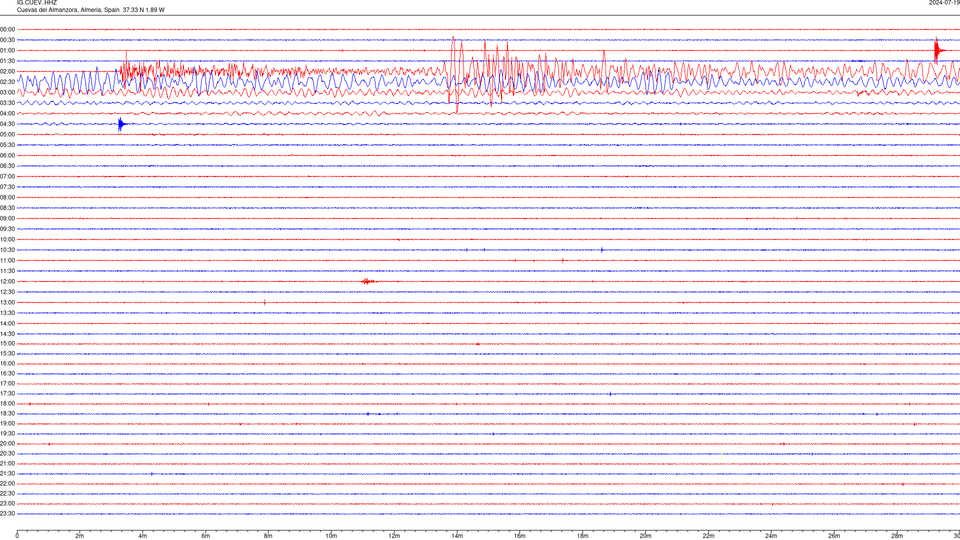Select the 04:30 trace time label
Screen dimensions: 960x540
pos(7,124)
